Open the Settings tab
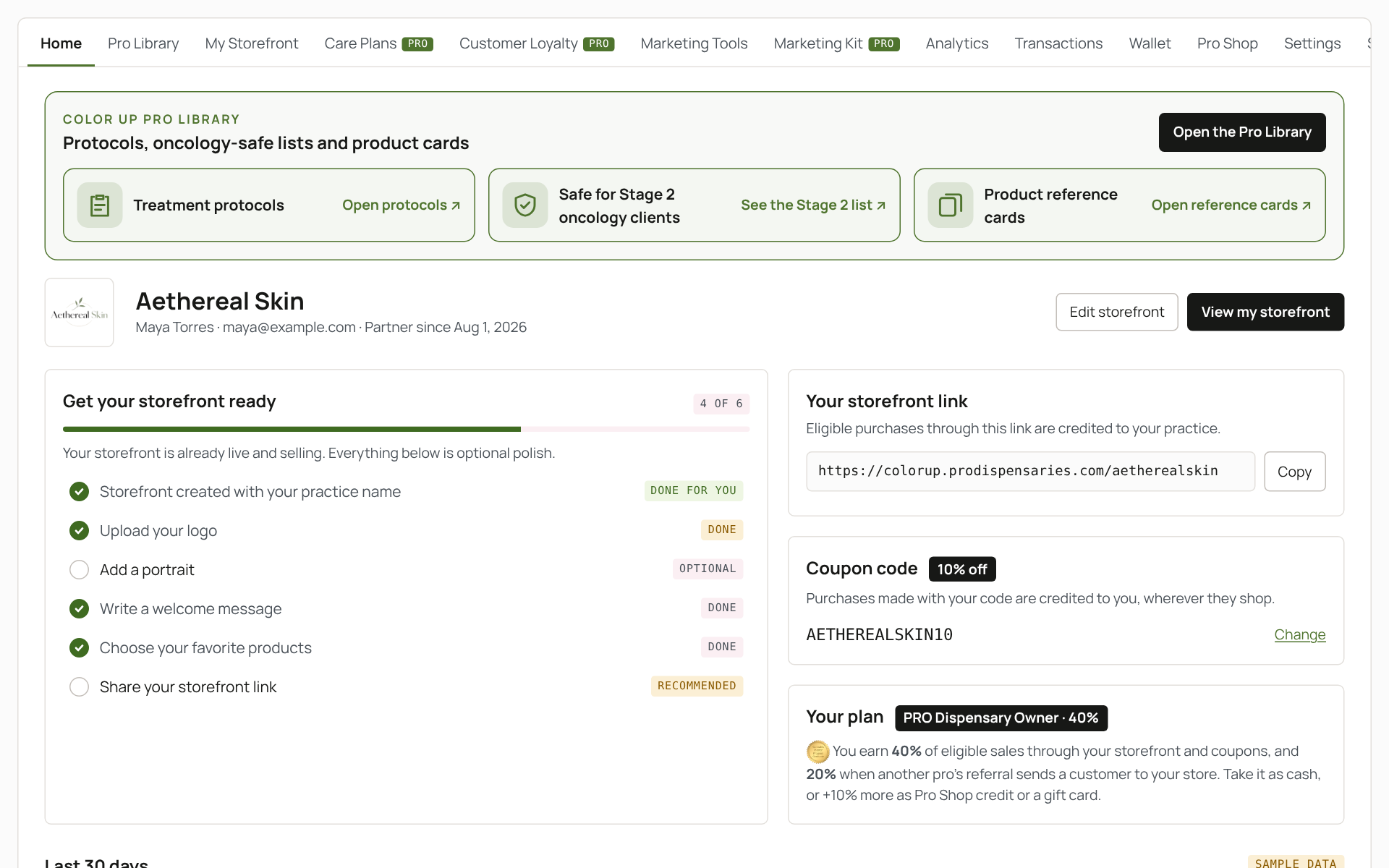This screenshot has width=1389, height=868. (1312, 43)
